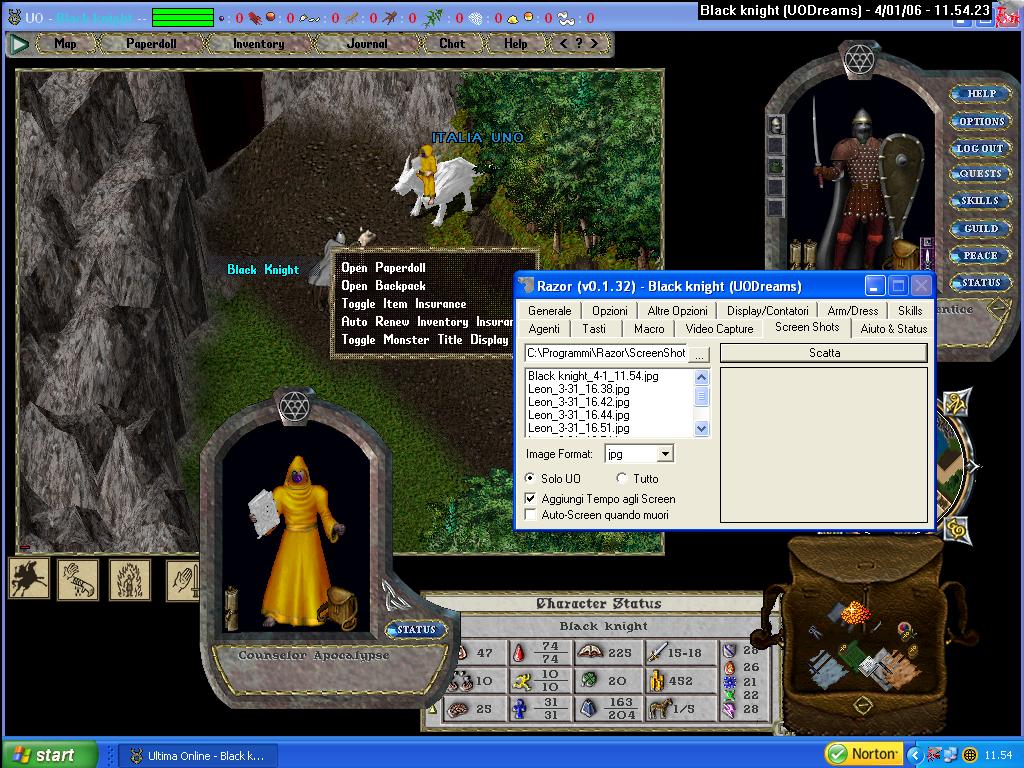Select the Tutto radio button
The height and width of the screenshot is (768, 1024).
pyautogui.click(x=621, y=479)
